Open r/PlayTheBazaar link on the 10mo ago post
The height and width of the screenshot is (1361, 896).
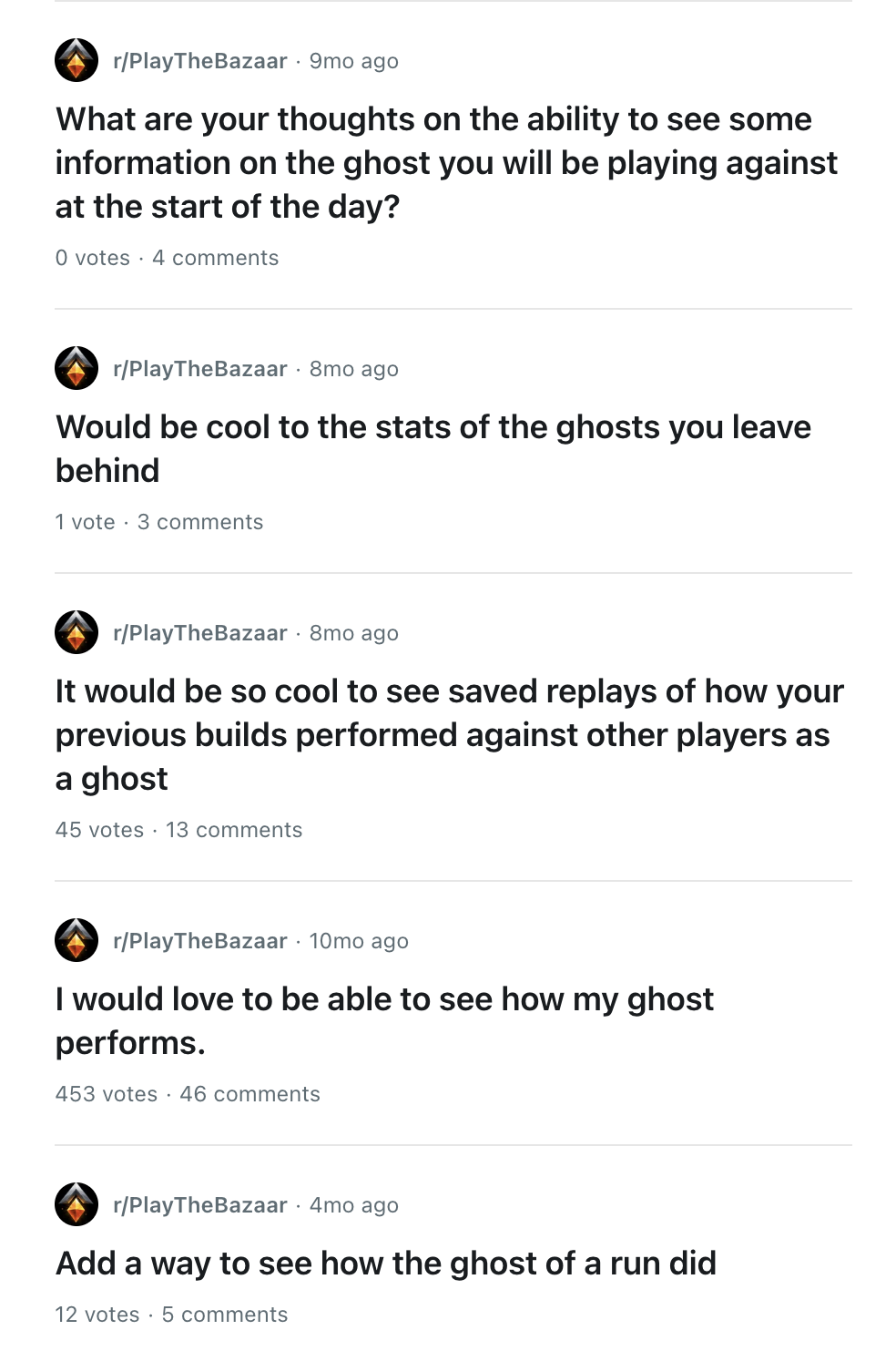pyautogui.click(x=199, y=941)
